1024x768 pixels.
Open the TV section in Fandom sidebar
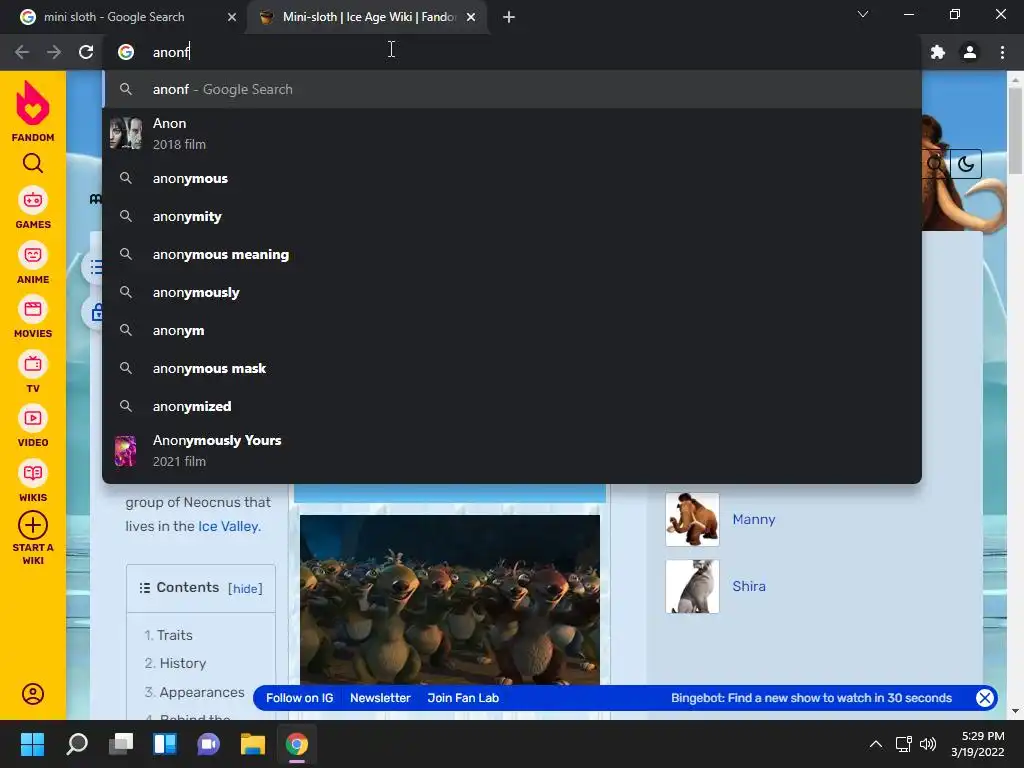(x=33, y=372)
